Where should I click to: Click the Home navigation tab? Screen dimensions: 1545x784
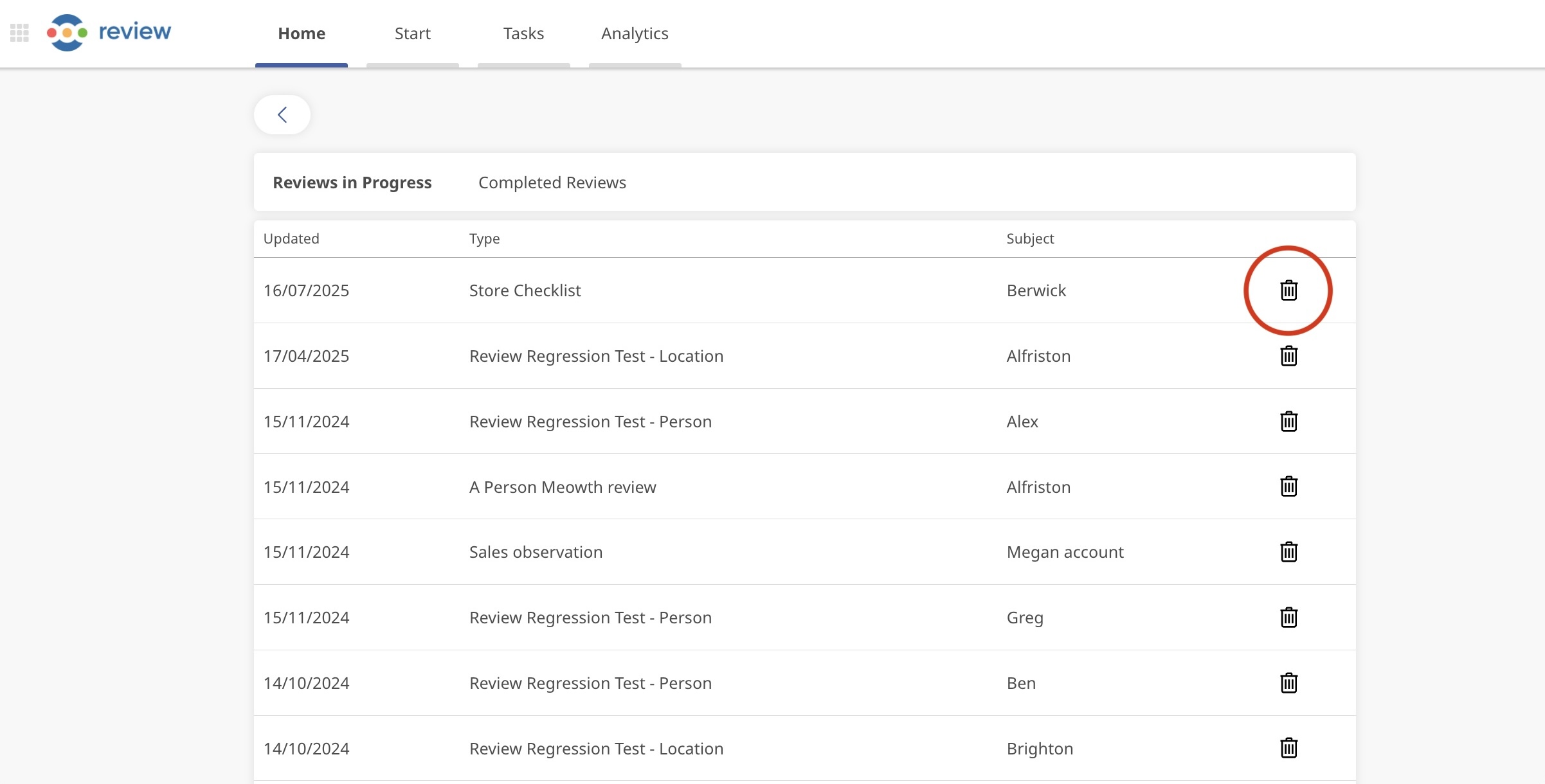302,33
